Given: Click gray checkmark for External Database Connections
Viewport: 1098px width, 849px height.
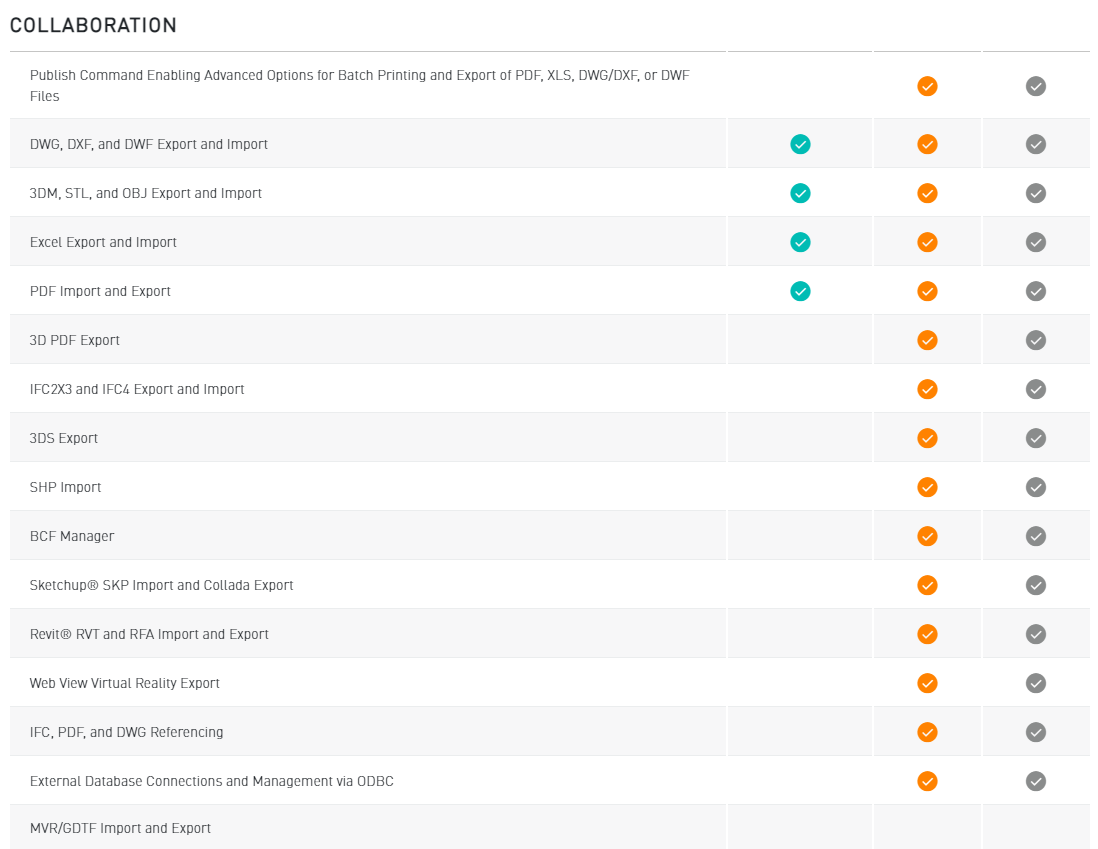Looking at the screenshot, I should (1036, 781).
